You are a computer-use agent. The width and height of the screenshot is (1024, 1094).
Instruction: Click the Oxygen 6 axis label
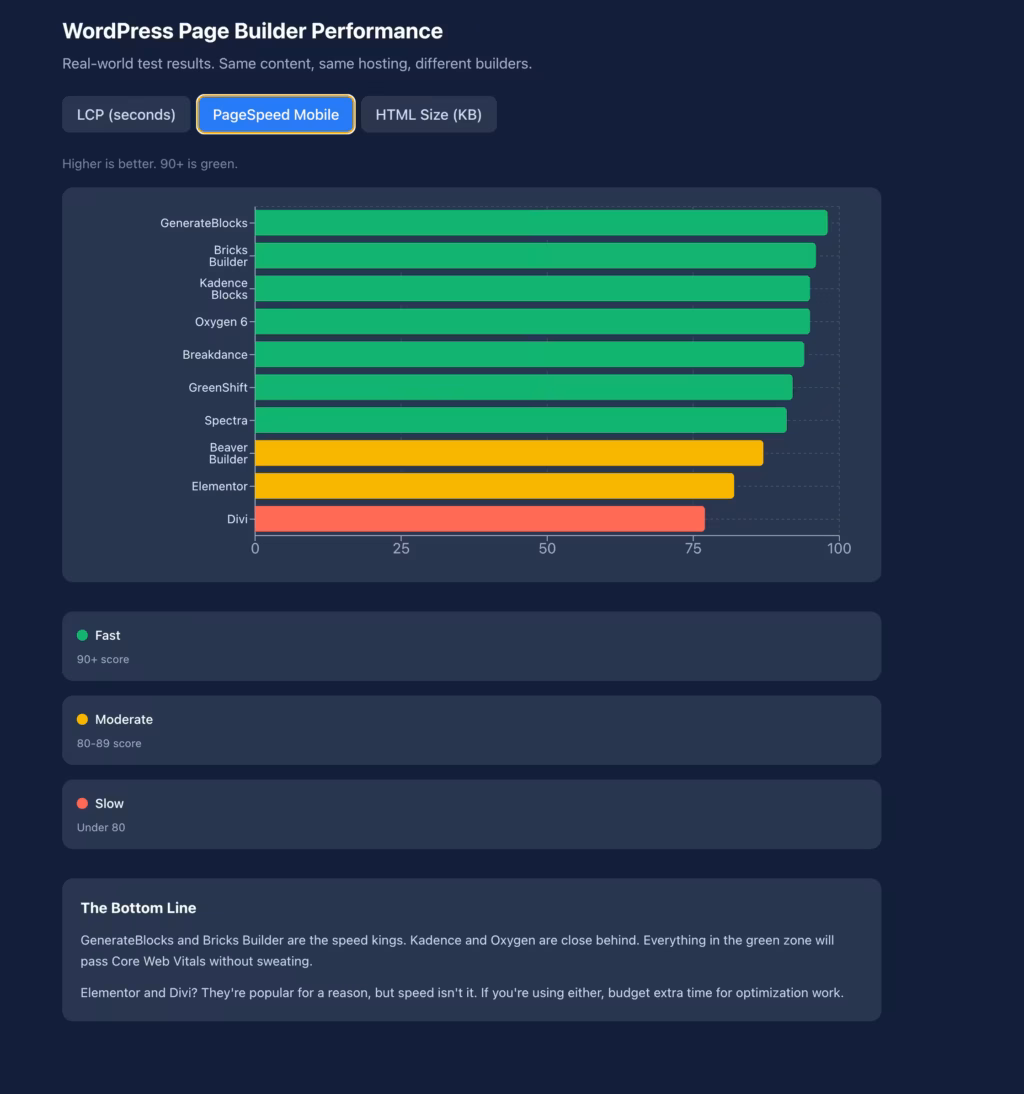pos(221,321)
